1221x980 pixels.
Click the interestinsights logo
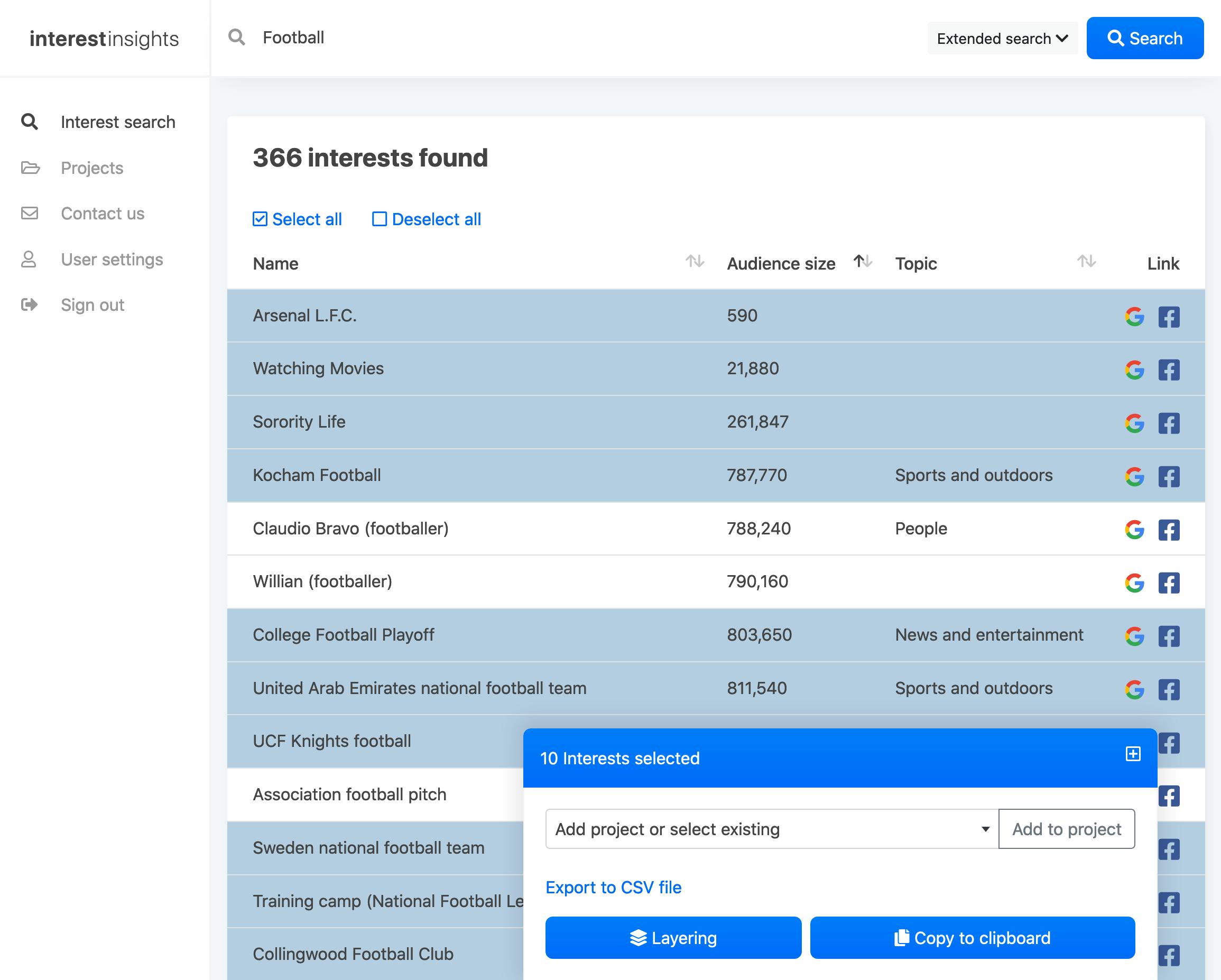click(104, 39)
